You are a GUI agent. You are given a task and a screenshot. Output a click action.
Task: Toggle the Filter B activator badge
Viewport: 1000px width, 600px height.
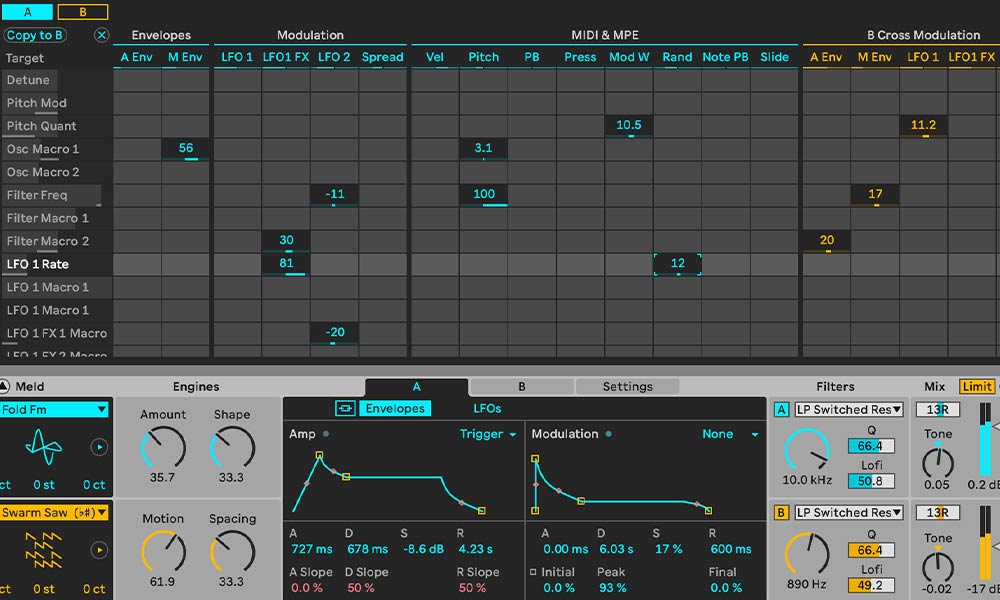783,513
